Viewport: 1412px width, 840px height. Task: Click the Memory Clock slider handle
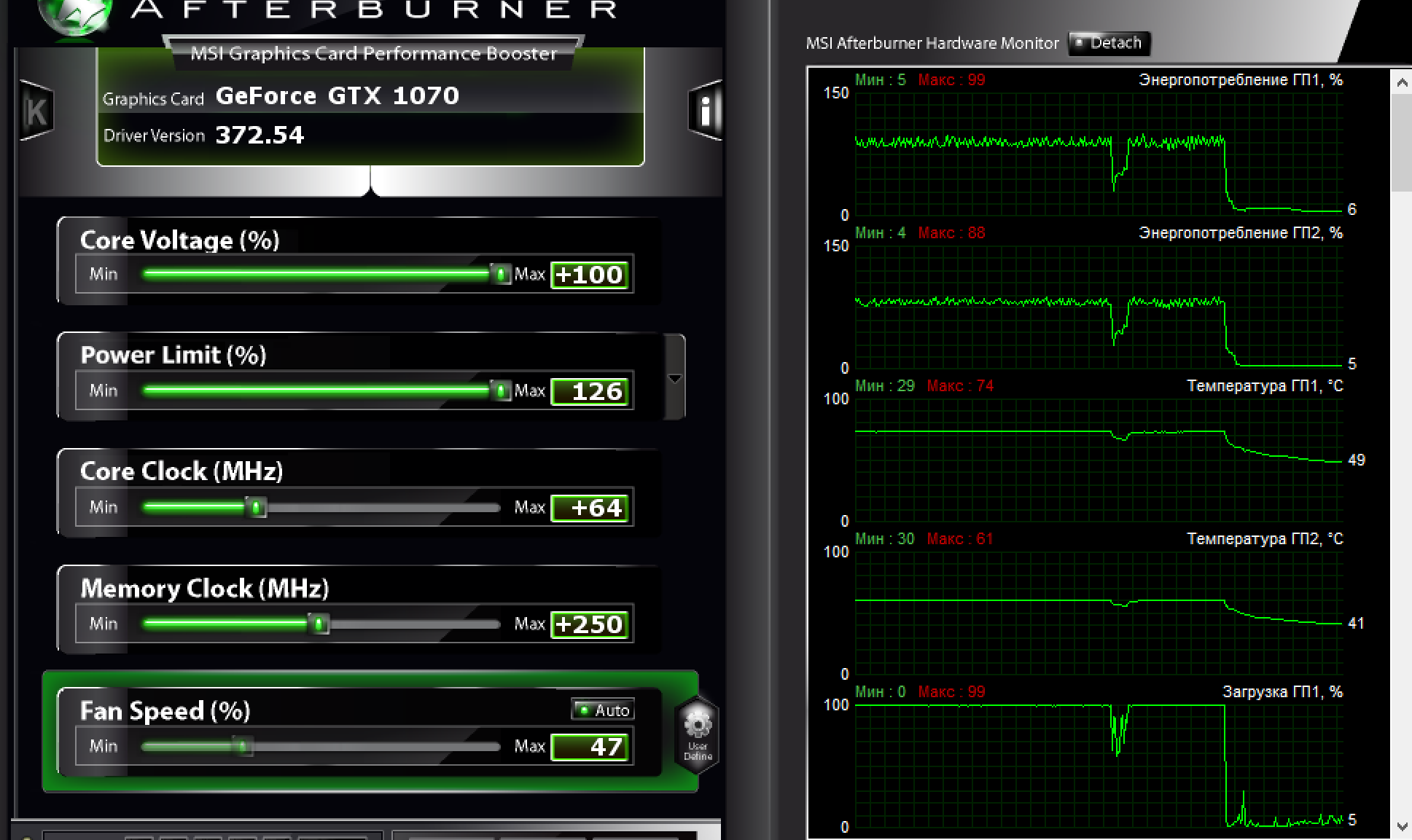pos(319,624)
